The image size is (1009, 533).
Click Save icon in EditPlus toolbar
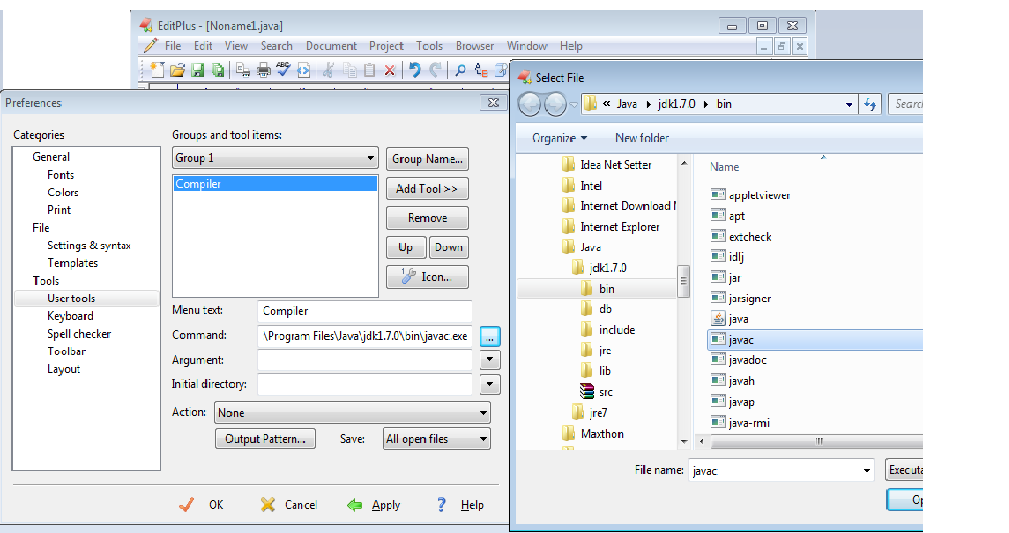pos(198,70)
